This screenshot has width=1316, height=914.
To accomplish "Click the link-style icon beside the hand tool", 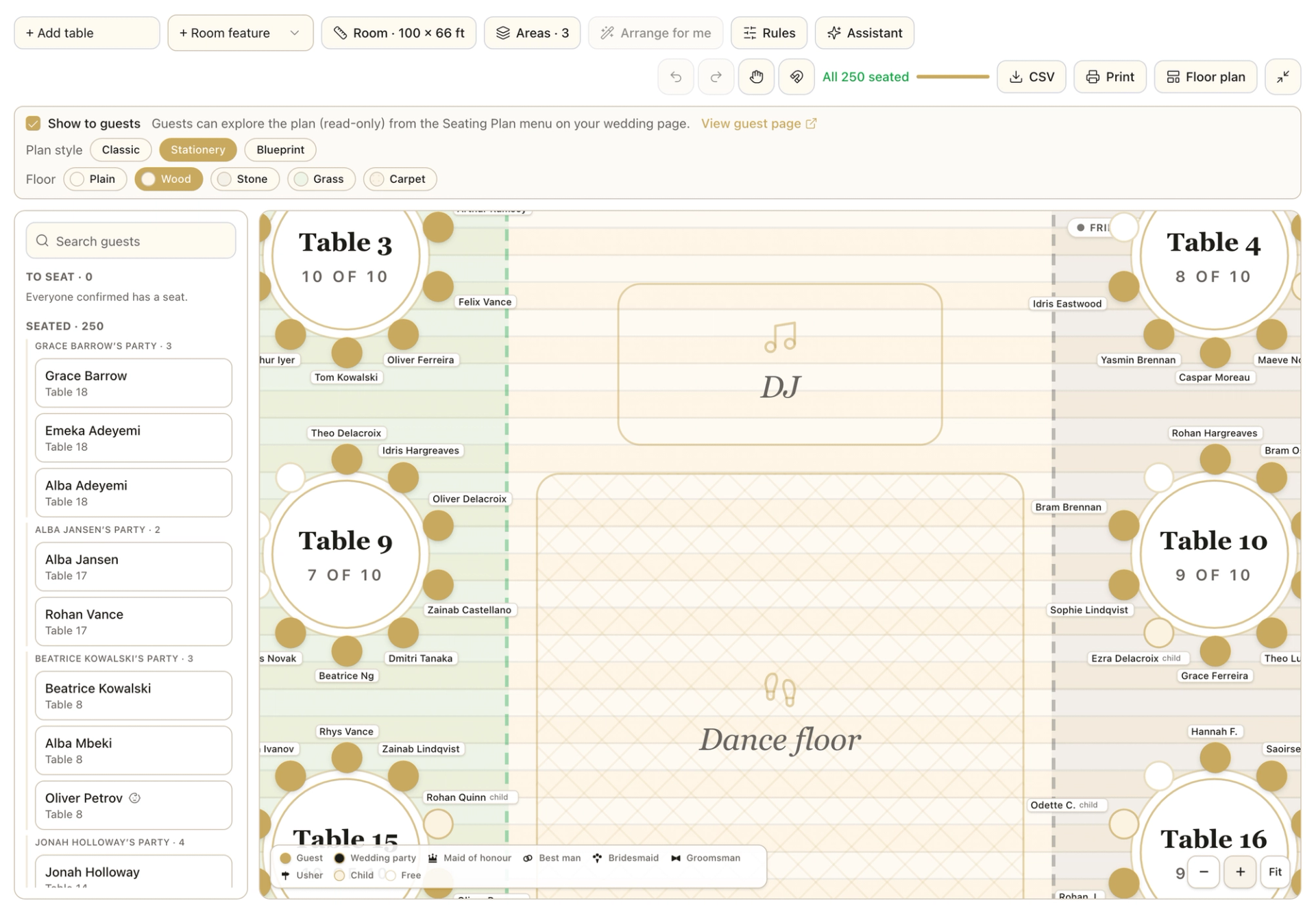I will click(796, 77).
